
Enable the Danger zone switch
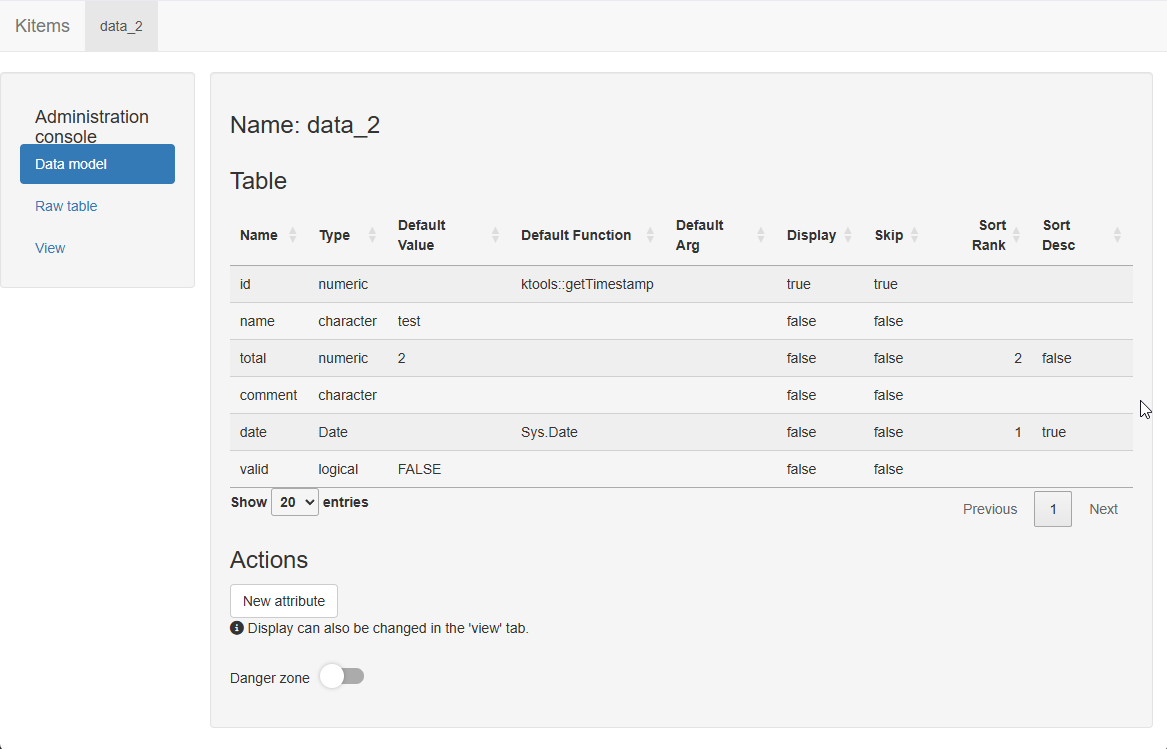coord(342,677)
